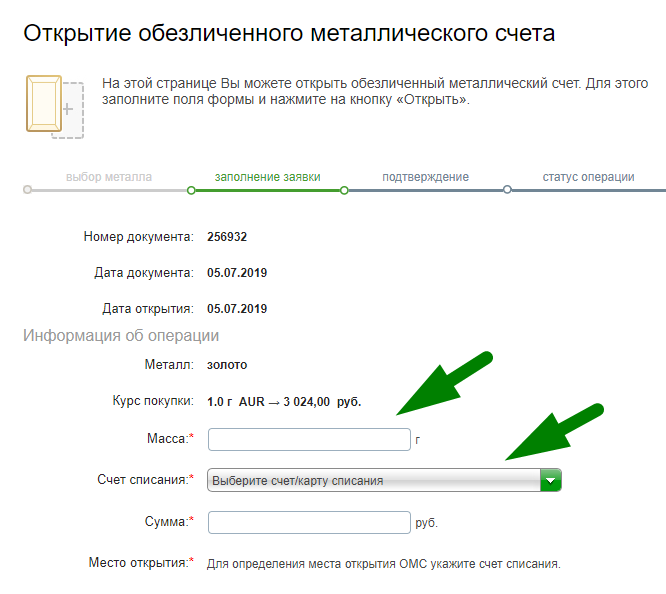
Task: Click the circle marker before статус операции
Action: pos(508,189)
